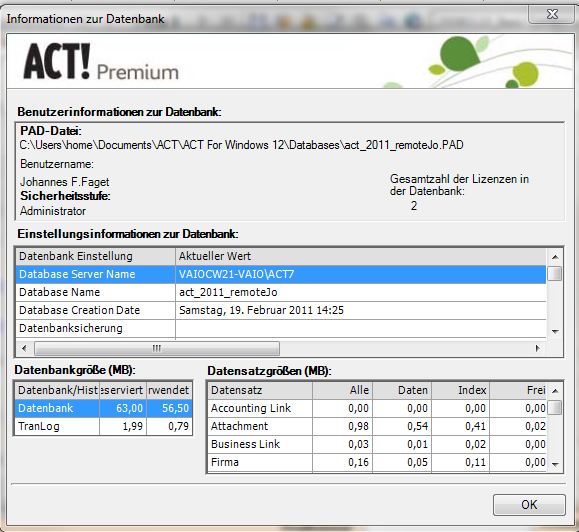Select the Attachment record row

pyautogui.click(x=377, y=426)
